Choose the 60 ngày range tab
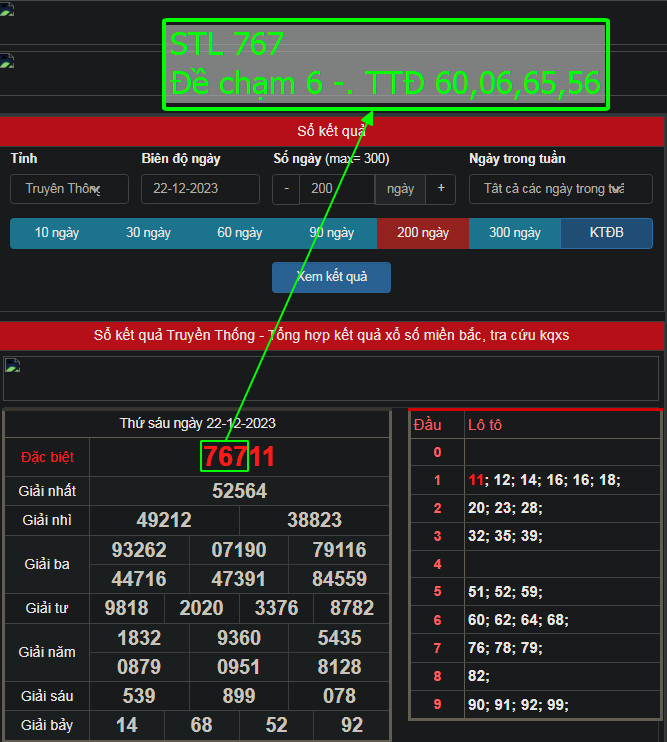This screenshot has width=667, height=742. coord(240,233)
